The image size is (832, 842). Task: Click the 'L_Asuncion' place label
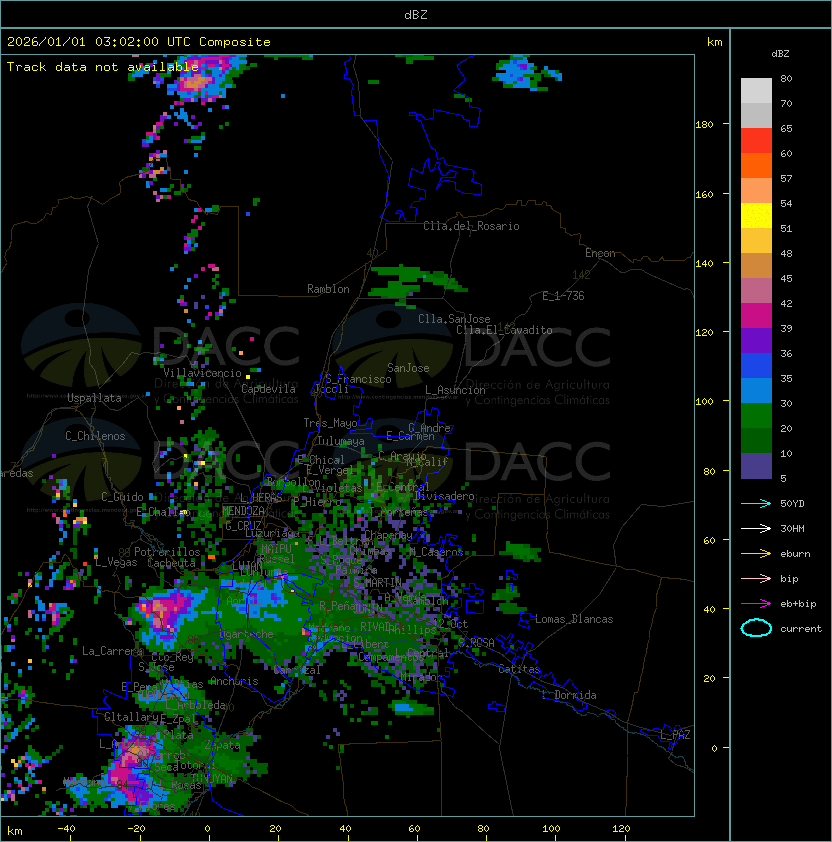[x=455, y=390]
